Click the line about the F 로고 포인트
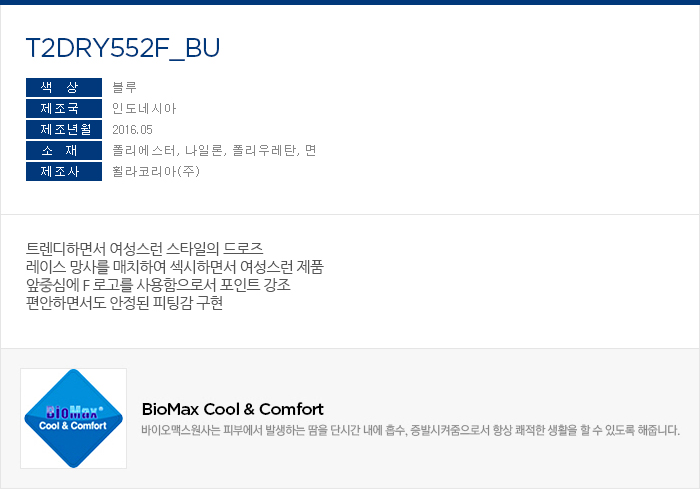 pos(158,284)
